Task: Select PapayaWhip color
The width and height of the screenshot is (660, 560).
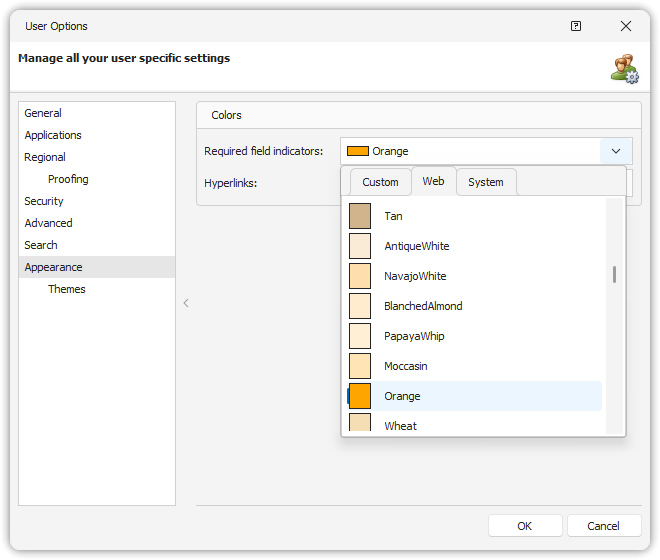Action: click(414, 336)
